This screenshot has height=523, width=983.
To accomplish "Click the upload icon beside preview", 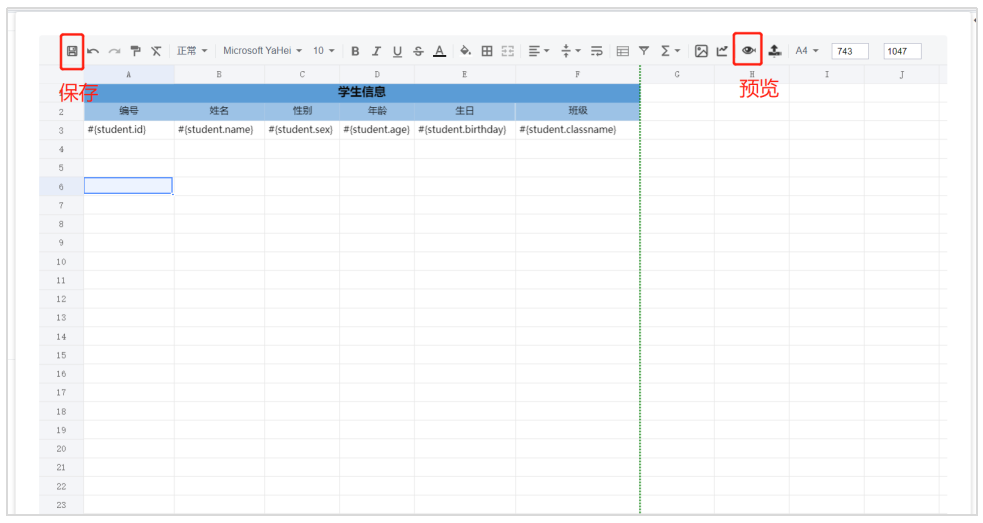I will click(x=774, y=51).
